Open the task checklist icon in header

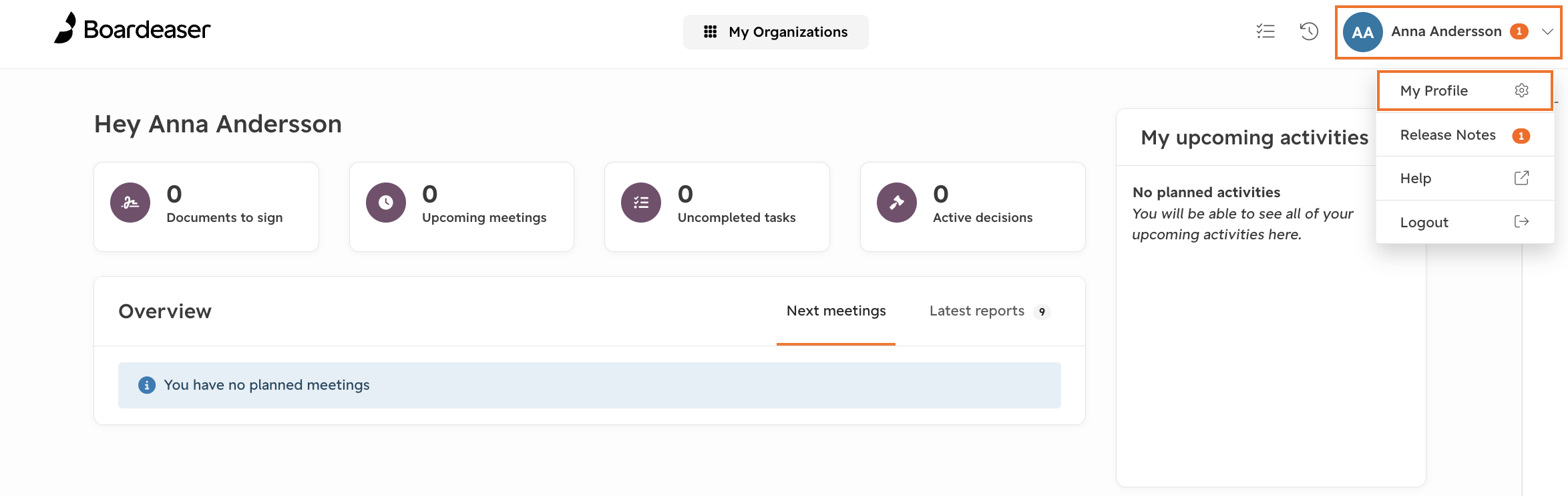[x=1265, y=31]
